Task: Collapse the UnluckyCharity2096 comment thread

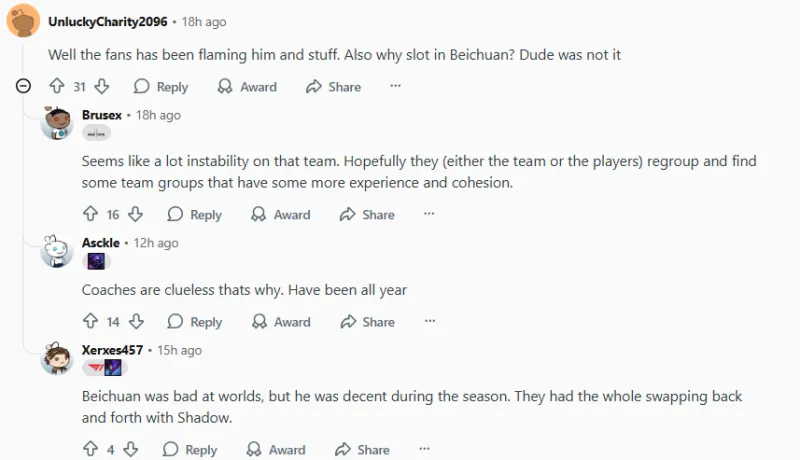Action: 24,87
